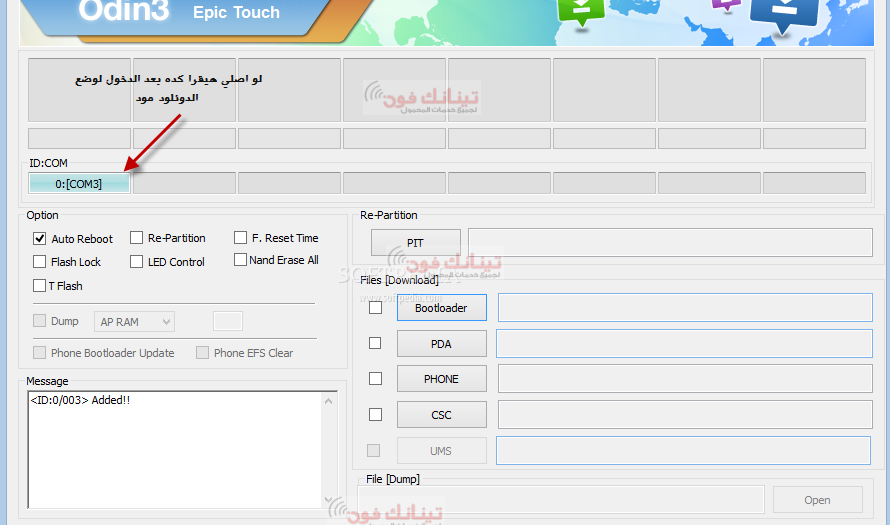
Task: Select the 0:[COM3] port box
Action: point(79,183)
